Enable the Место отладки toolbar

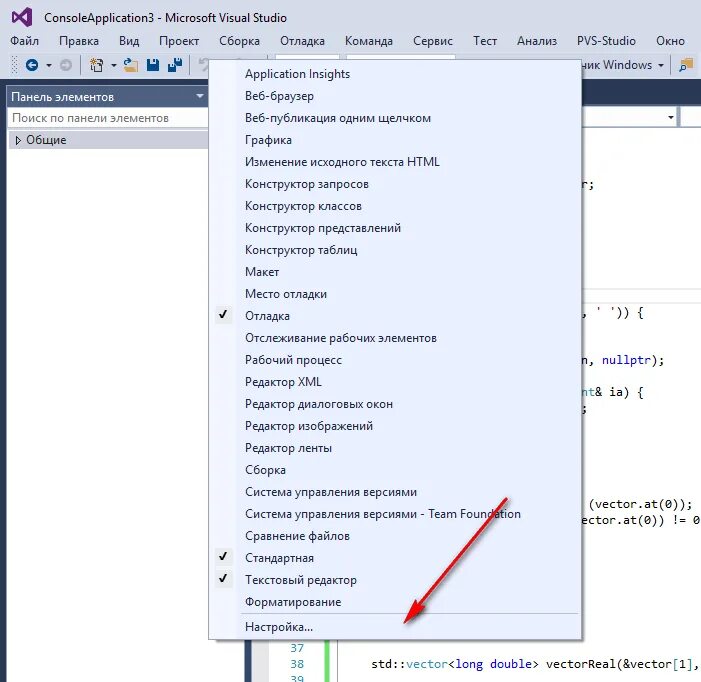tap(396, 294)
